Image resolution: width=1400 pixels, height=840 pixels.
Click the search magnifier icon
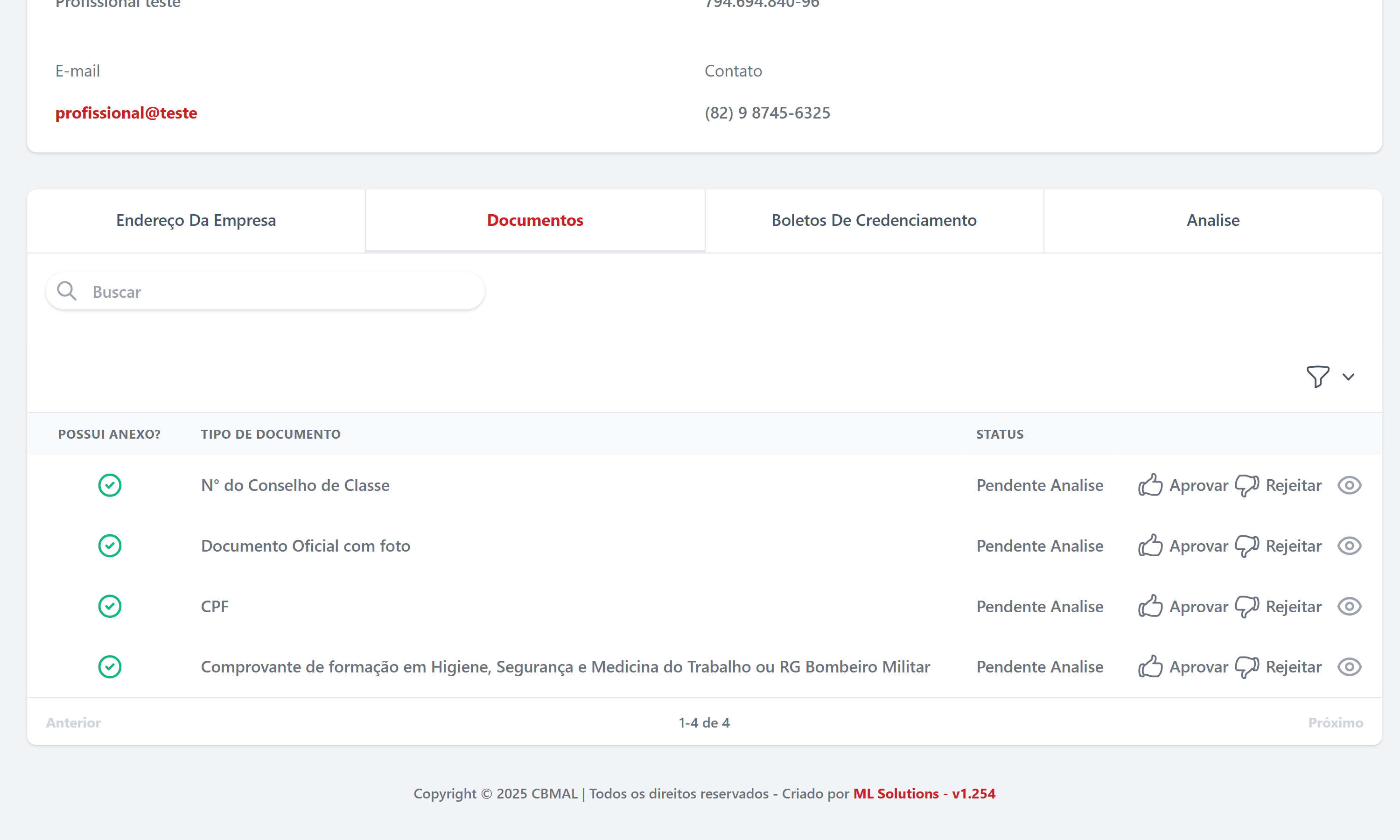(x=67, y=291)
